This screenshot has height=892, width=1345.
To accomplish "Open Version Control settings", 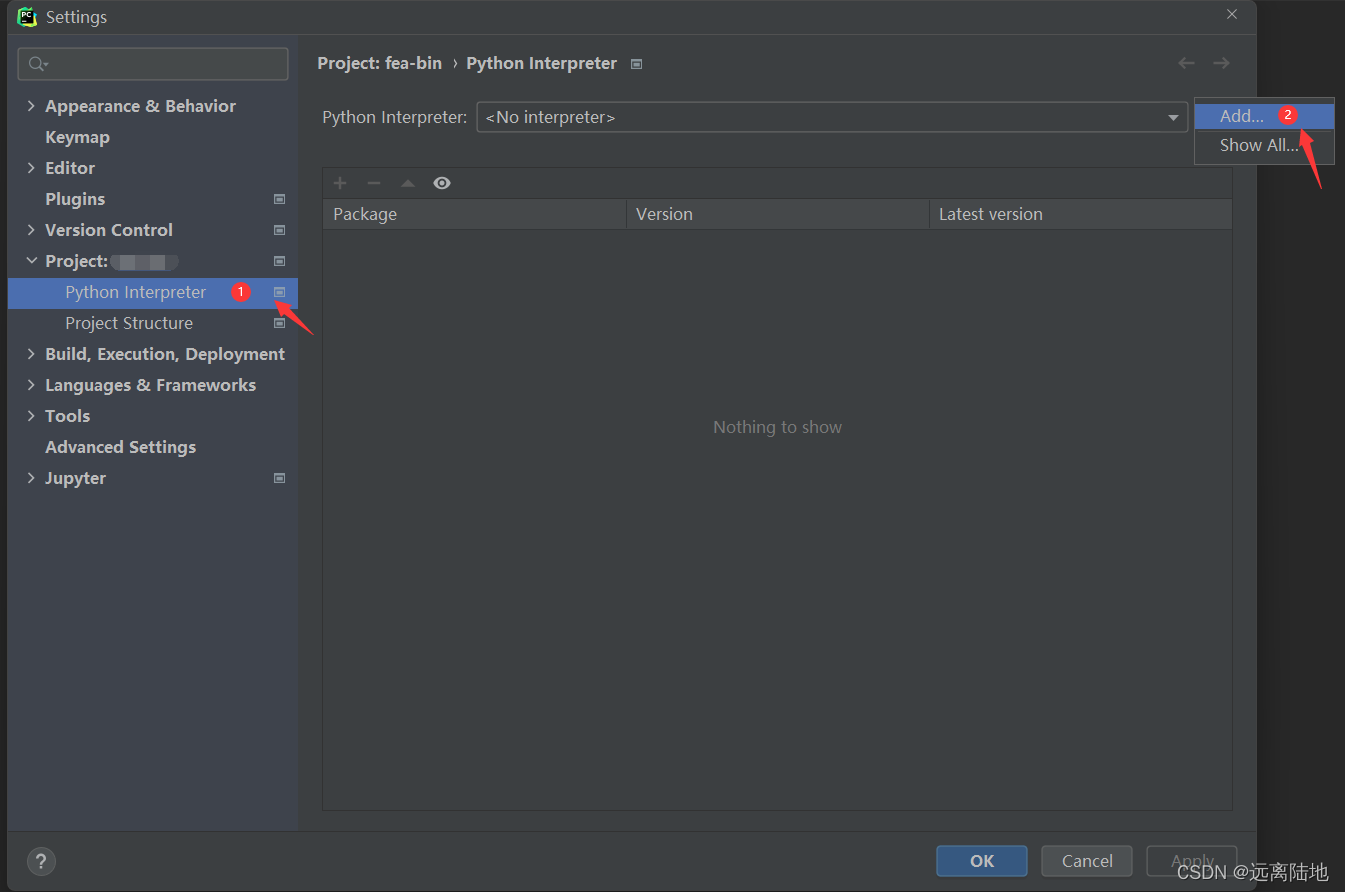I will [x=109, y=230].
